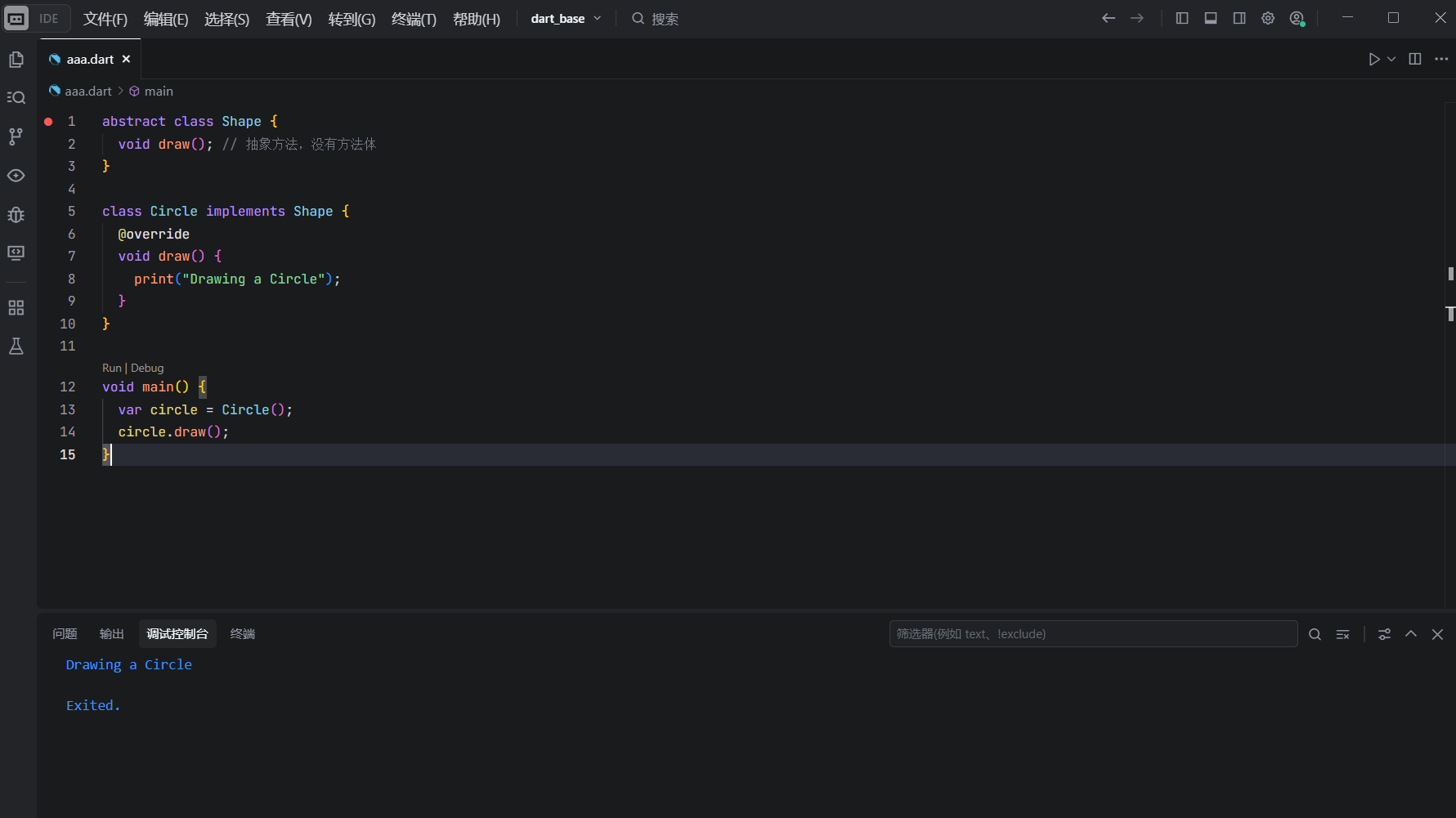This screenshot has width=1456, height=818.
Task: Open the 文件(F) menu
Action: [x=105, y=19]
